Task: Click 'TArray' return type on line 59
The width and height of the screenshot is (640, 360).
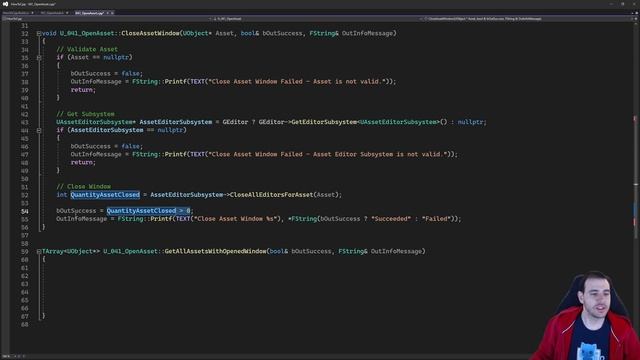Action: [53, 251]
